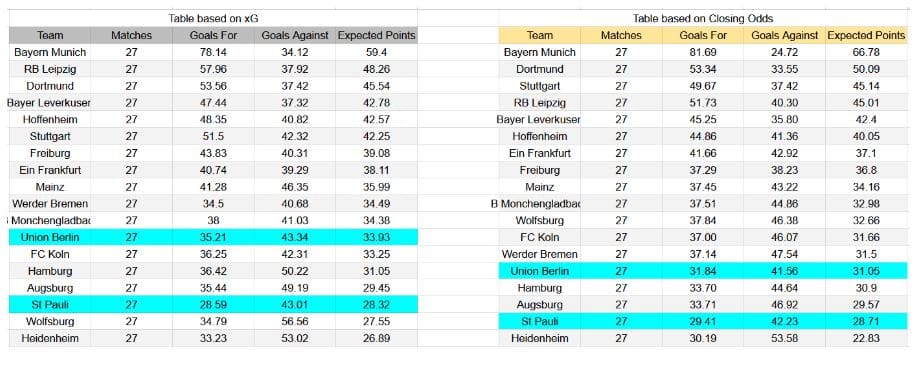Select the Dortmund cell in Closing Odds table
Screen dimensions: 921x367
[540, 69]
